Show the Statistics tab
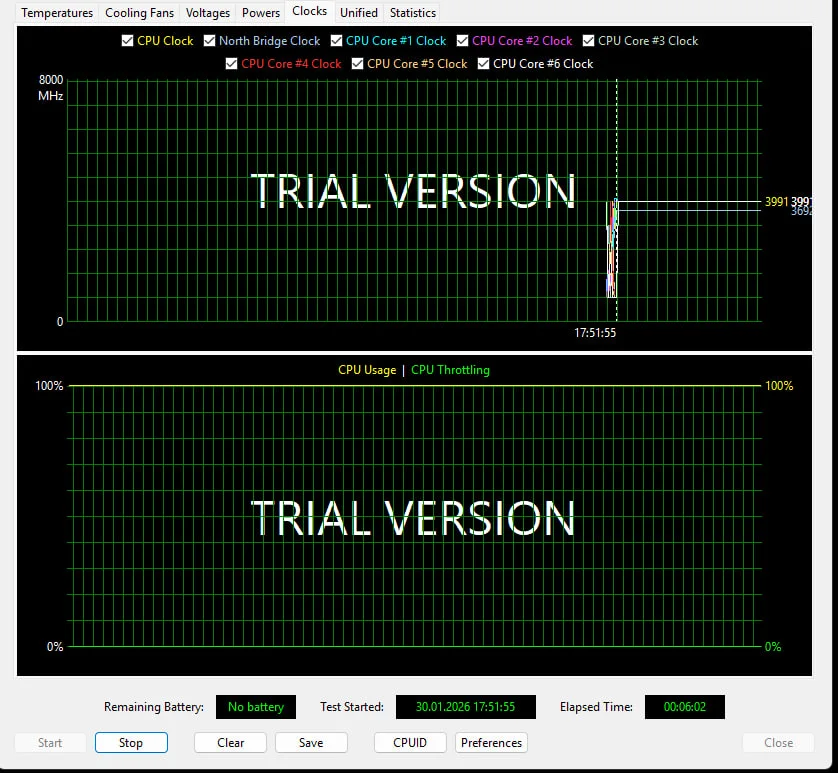838x773 pixels. pyautogui.click(x=413, y=13)
